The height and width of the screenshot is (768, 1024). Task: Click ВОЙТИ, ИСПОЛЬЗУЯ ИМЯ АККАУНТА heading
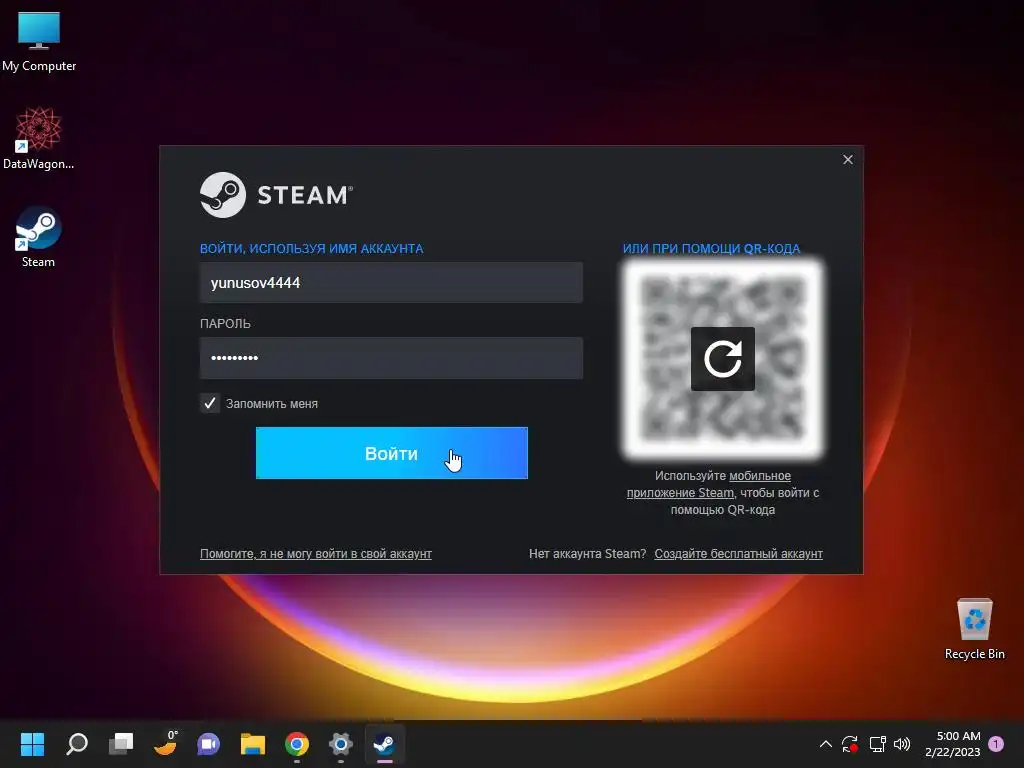[x=312, y=248]
